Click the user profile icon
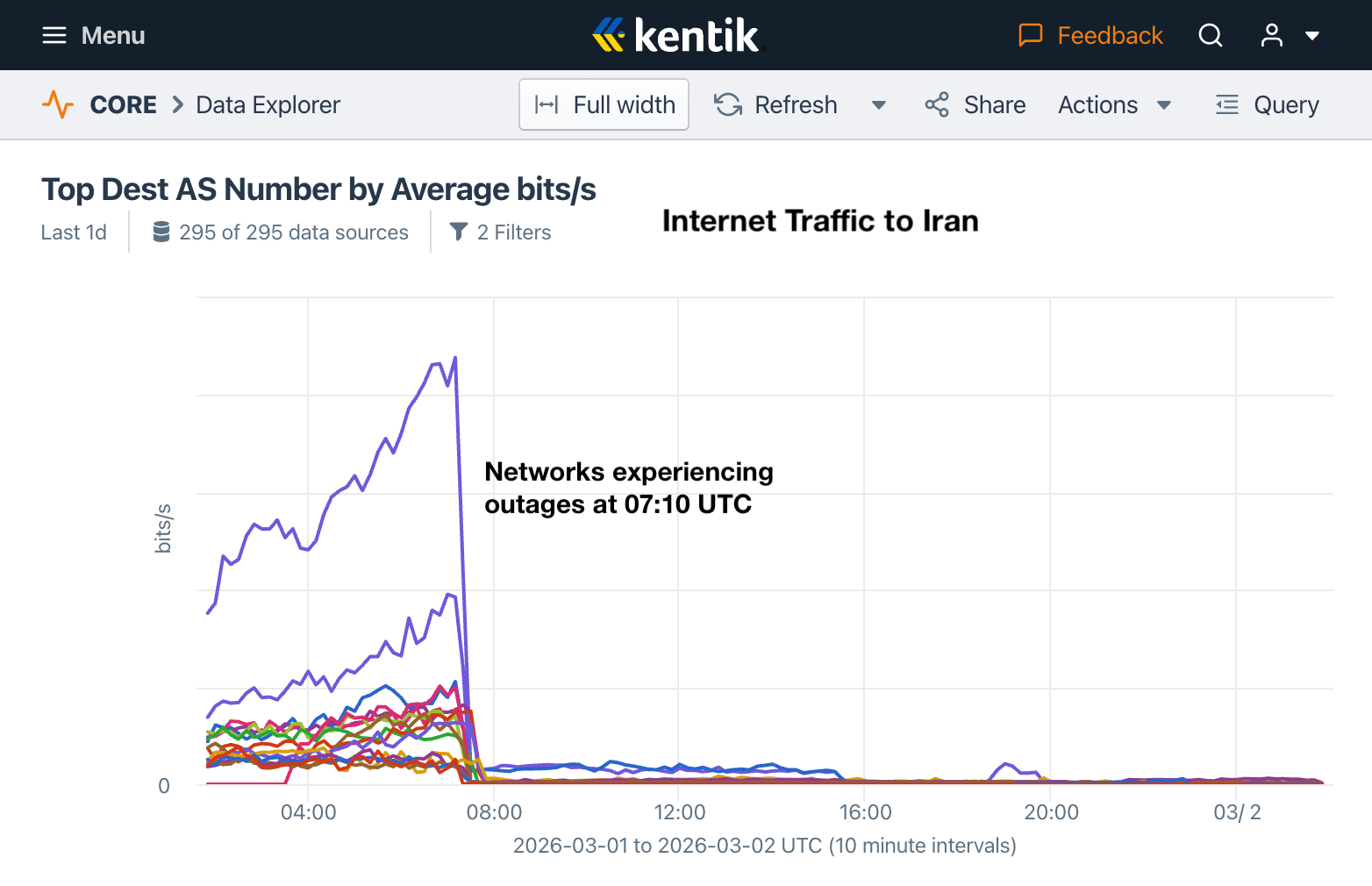Screen dimensions: 1372x886 pos(1271,35)
